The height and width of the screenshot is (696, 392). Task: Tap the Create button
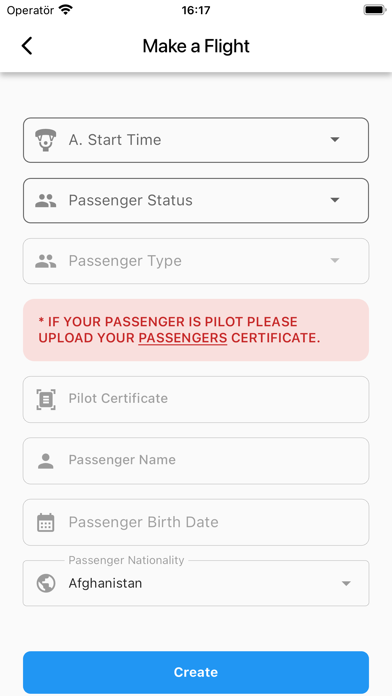196,672
